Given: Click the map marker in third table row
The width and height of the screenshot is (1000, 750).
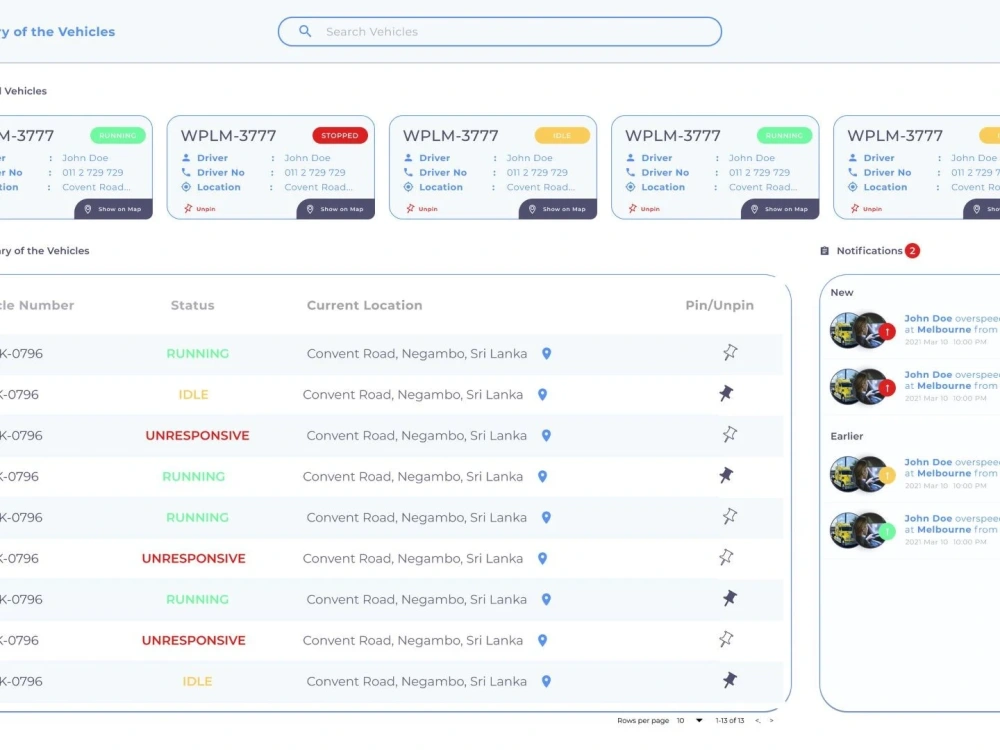Looking at the screenshot, I should tap(547, 436).
